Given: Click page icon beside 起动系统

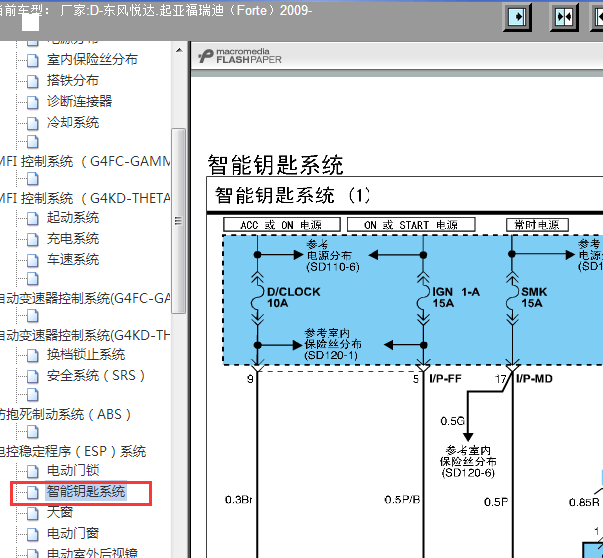Looking at the screenshot, I should coord(33,218).
